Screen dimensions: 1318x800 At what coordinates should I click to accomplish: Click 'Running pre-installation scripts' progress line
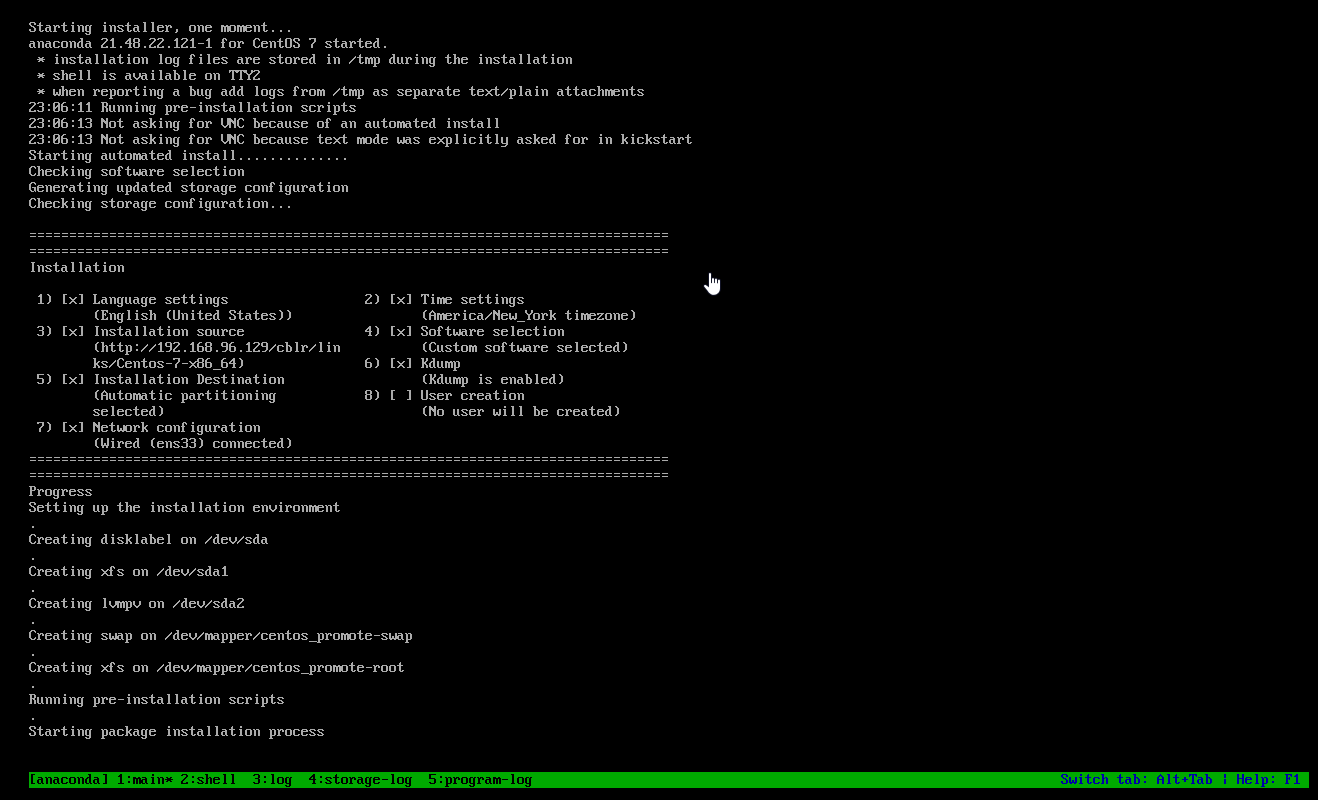click(x=156, y=699)
